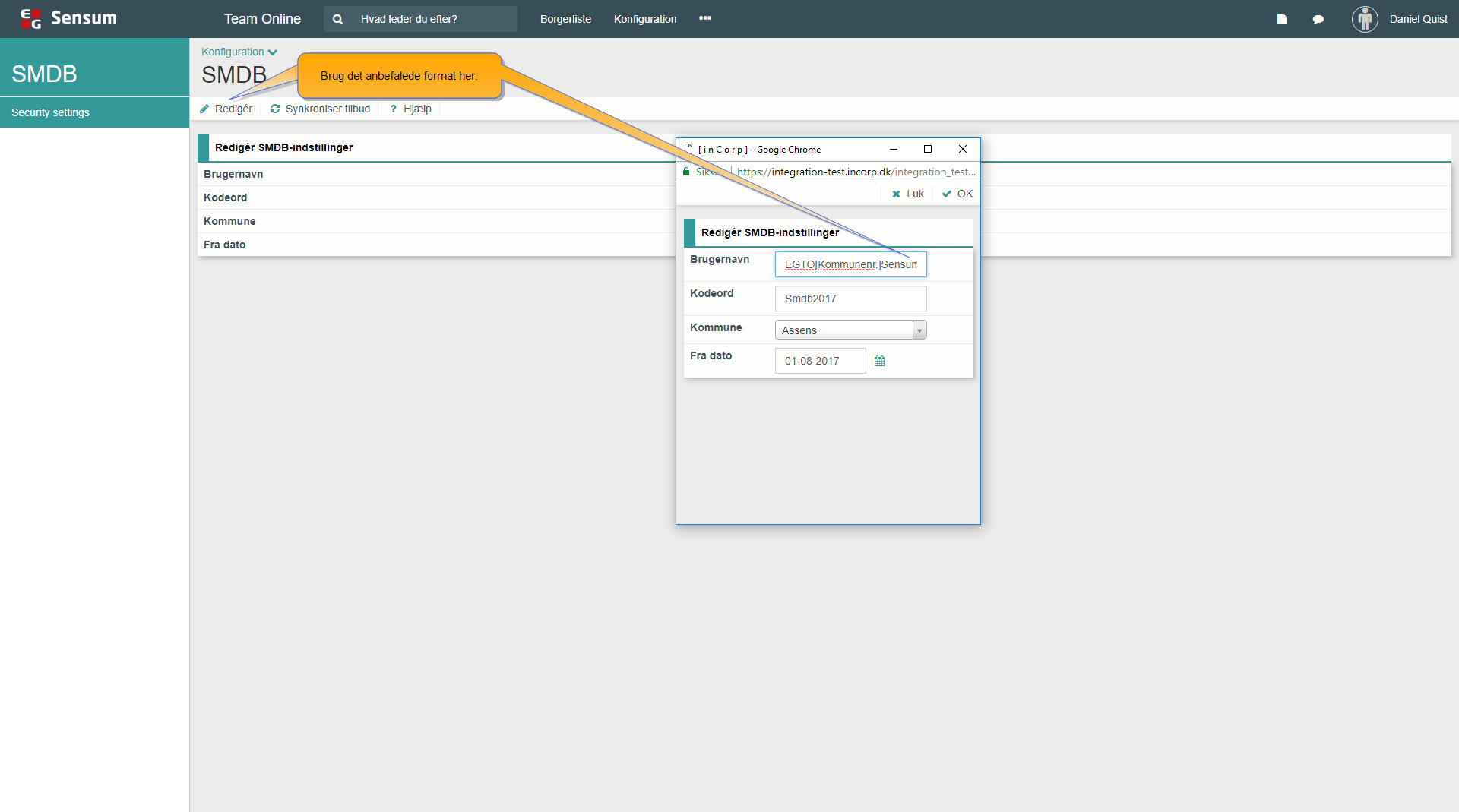Click the Fra dato field
Image resolution: width=1459 pixels, height=812 pixels.
click(x=820, y=361)
